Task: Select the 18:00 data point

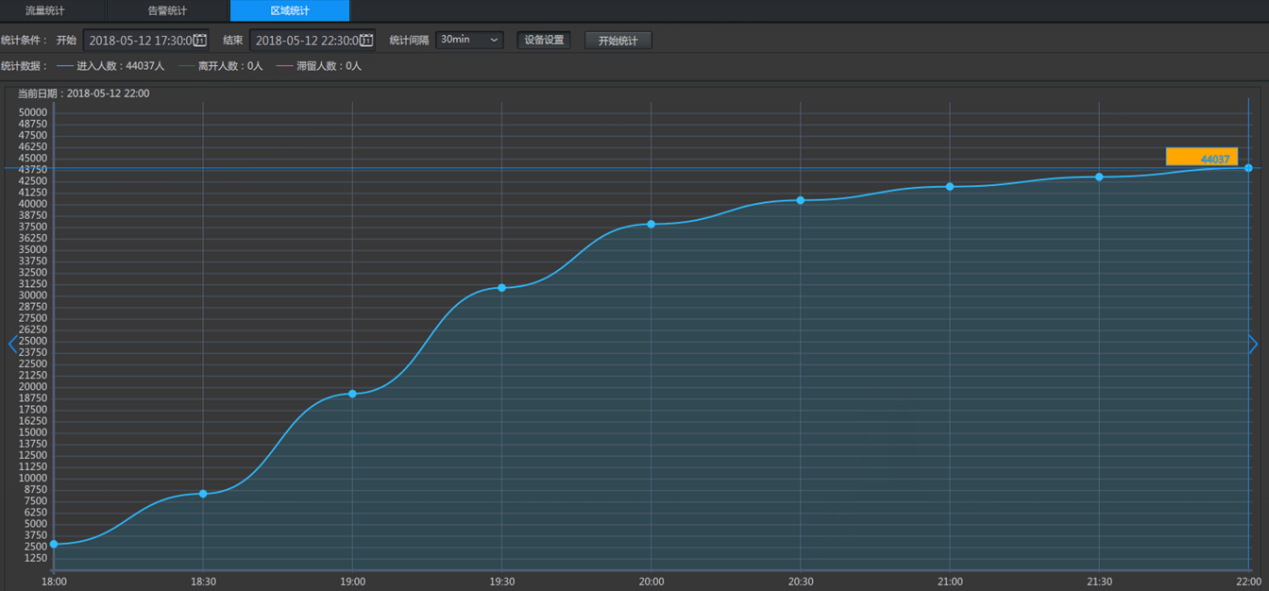Action: pos(54,544)
